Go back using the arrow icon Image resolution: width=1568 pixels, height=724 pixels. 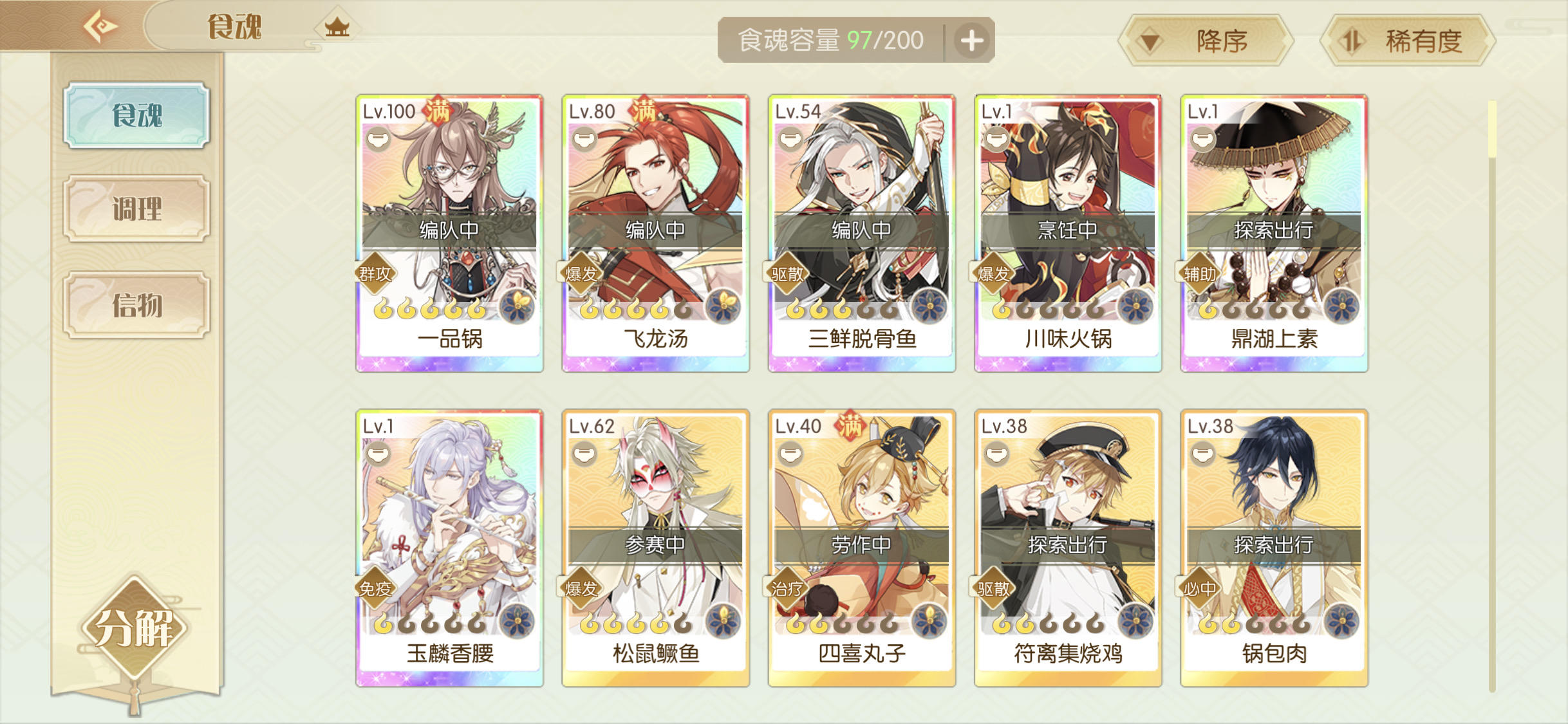pyautogui.click(x=101, y=27)
